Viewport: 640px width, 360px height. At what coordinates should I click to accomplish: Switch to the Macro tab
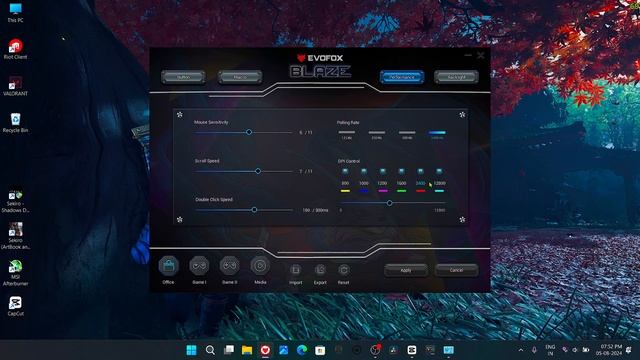click(240, 77)
